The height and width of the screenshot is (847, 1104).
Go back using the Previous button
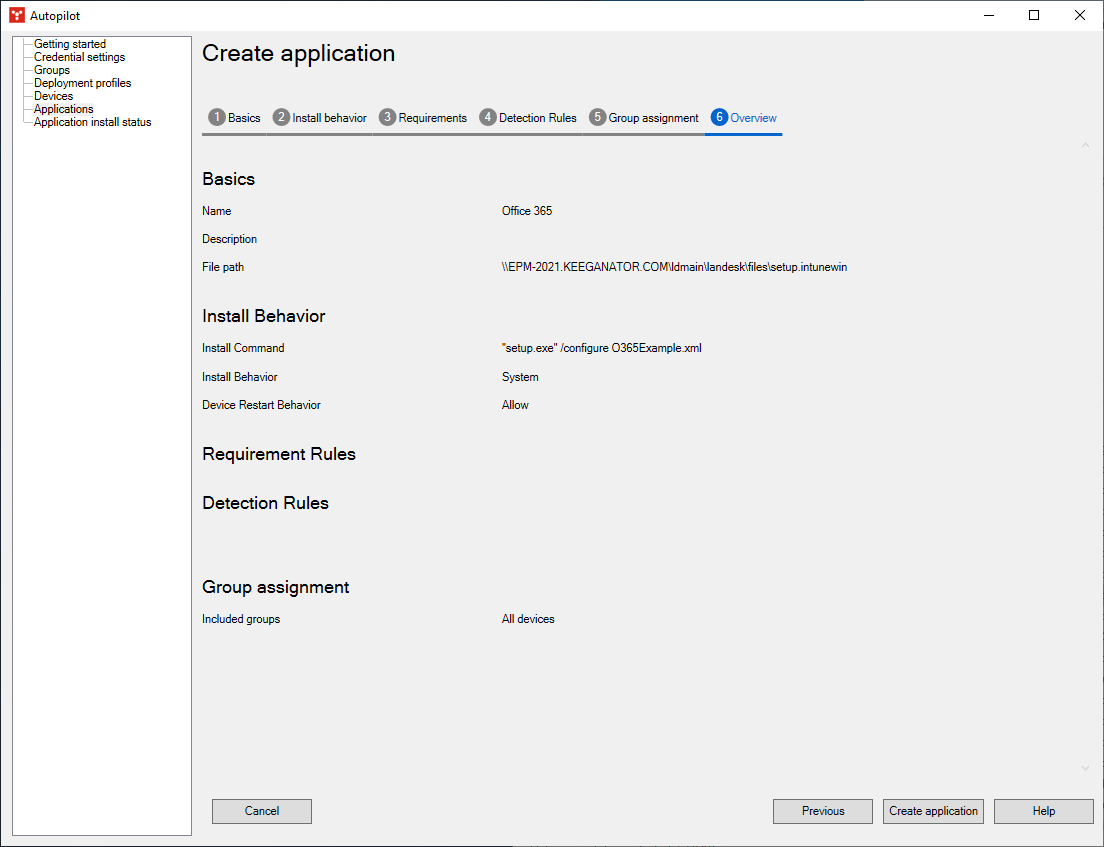point(822,811)
